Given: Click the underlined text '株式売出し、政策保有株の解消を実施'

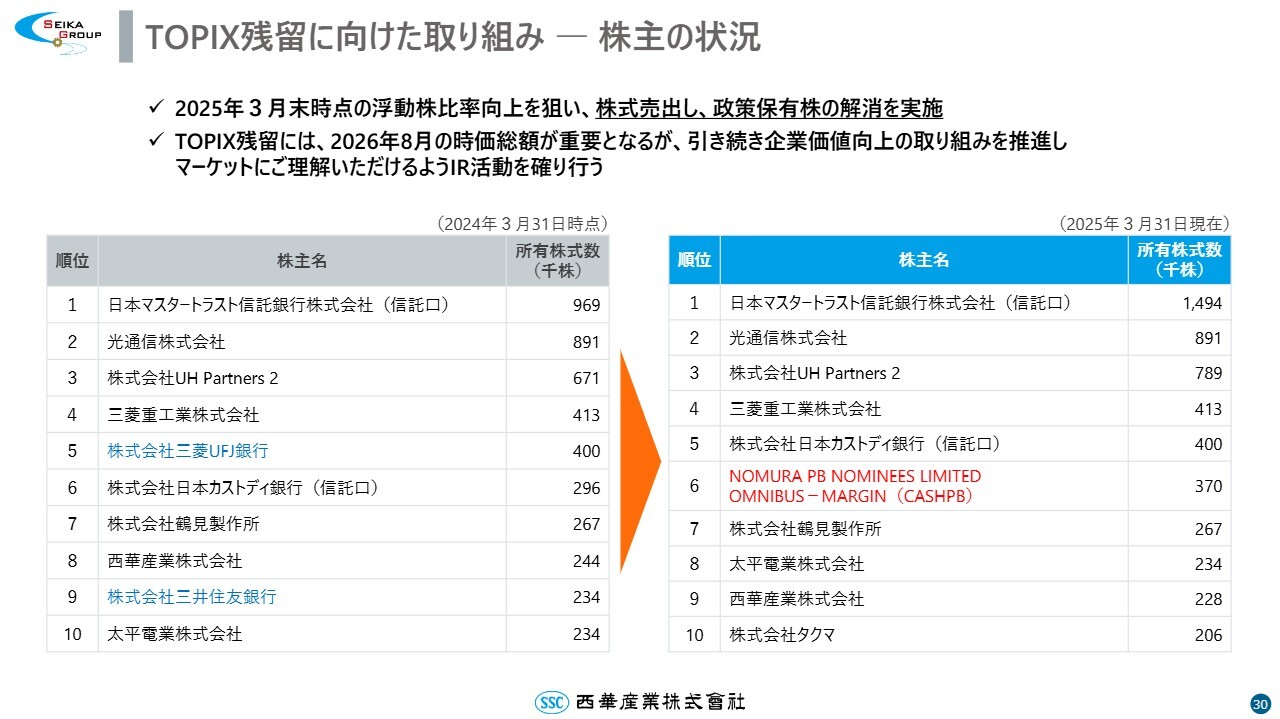Looking at the screenshot, I should 769,108.
